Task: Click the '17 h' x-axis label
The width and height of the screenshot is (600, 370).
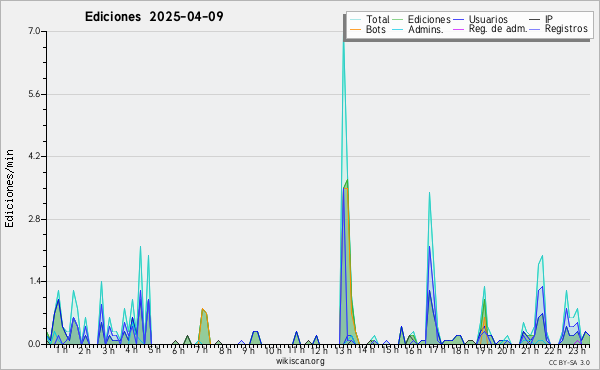Action: [x=437, y=350]
